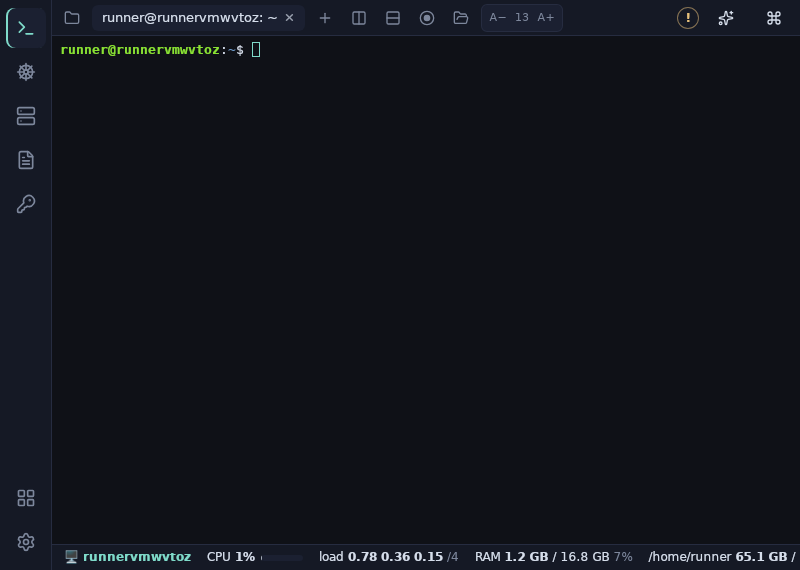Open the Terminal view in sidebar

pos(26,28)
